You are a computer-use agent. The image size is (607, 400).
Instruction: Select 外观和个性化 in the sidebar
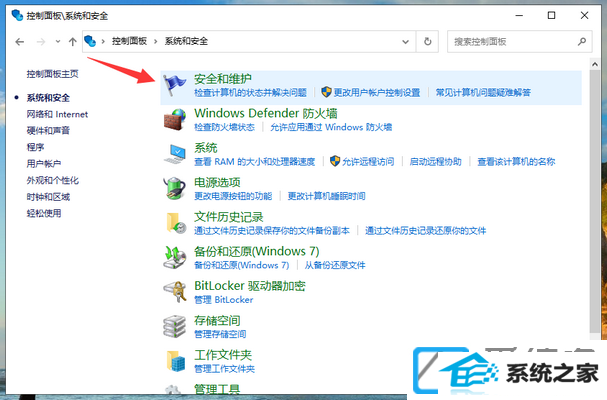(x=53, y=180)
